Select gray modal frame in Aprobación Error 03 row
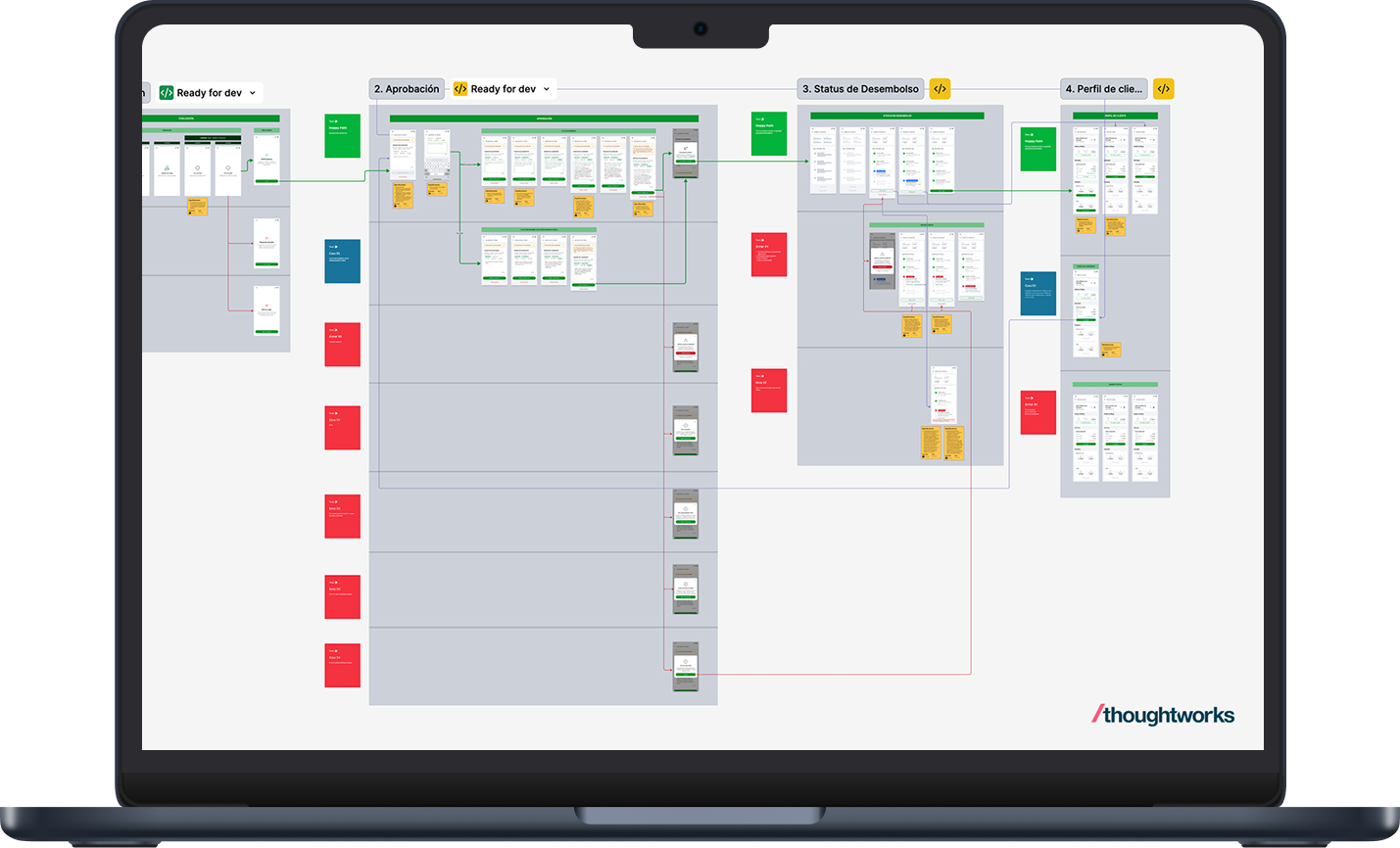The image size is (1400, 848). click(686, 514)
